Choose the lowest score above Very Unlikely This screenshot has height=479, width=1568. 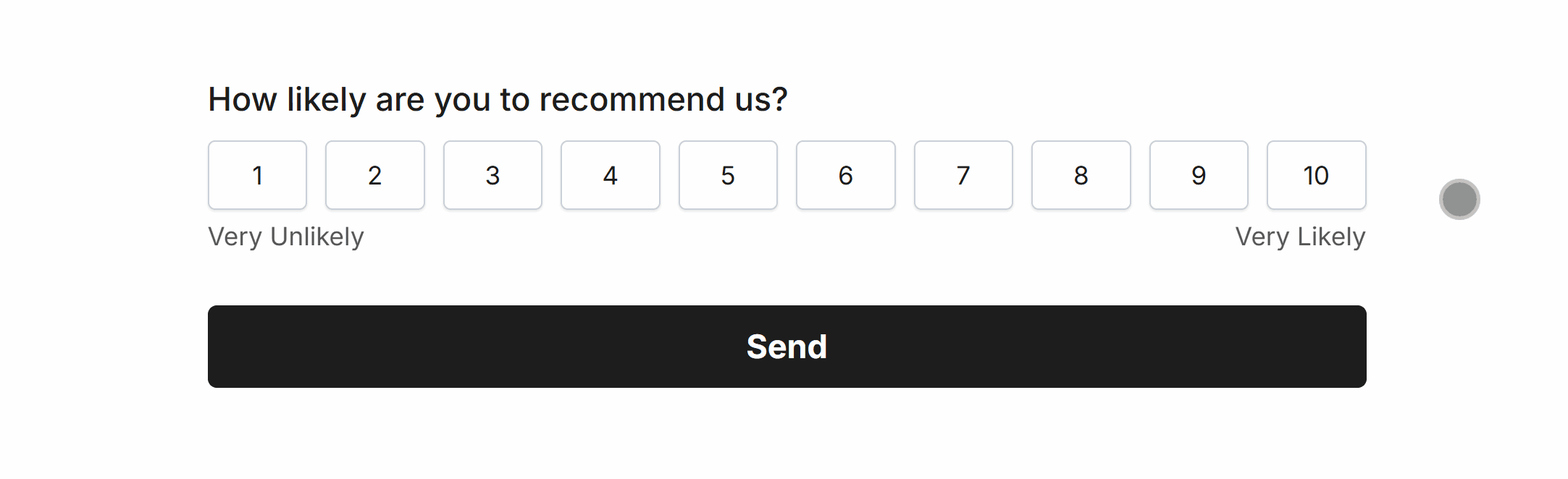click(x=257, y=175)
